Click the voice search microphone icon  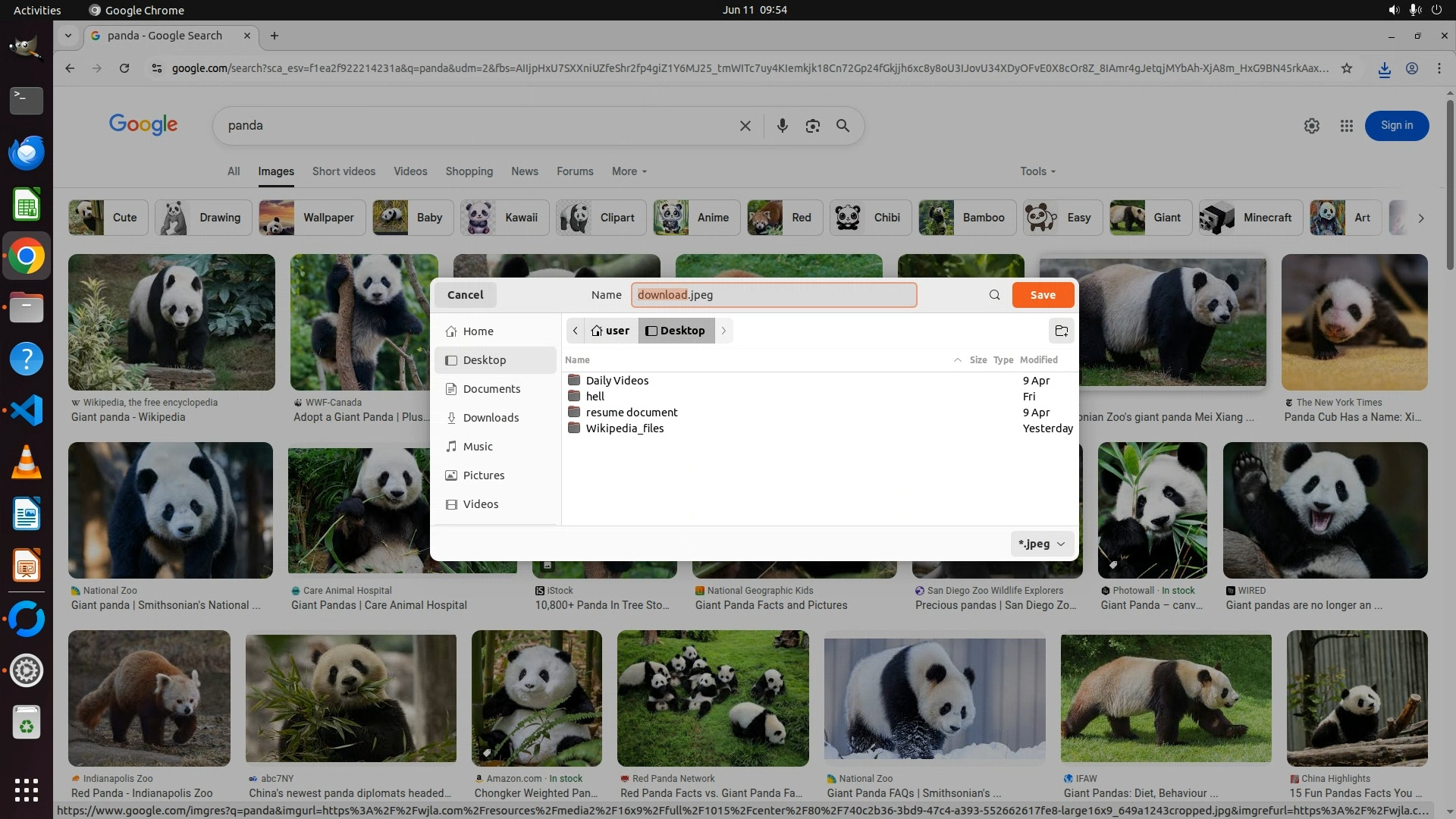782,126
